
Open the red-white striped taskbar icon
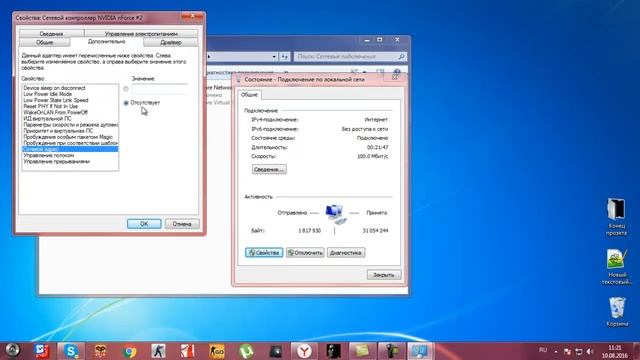[188, 351]
